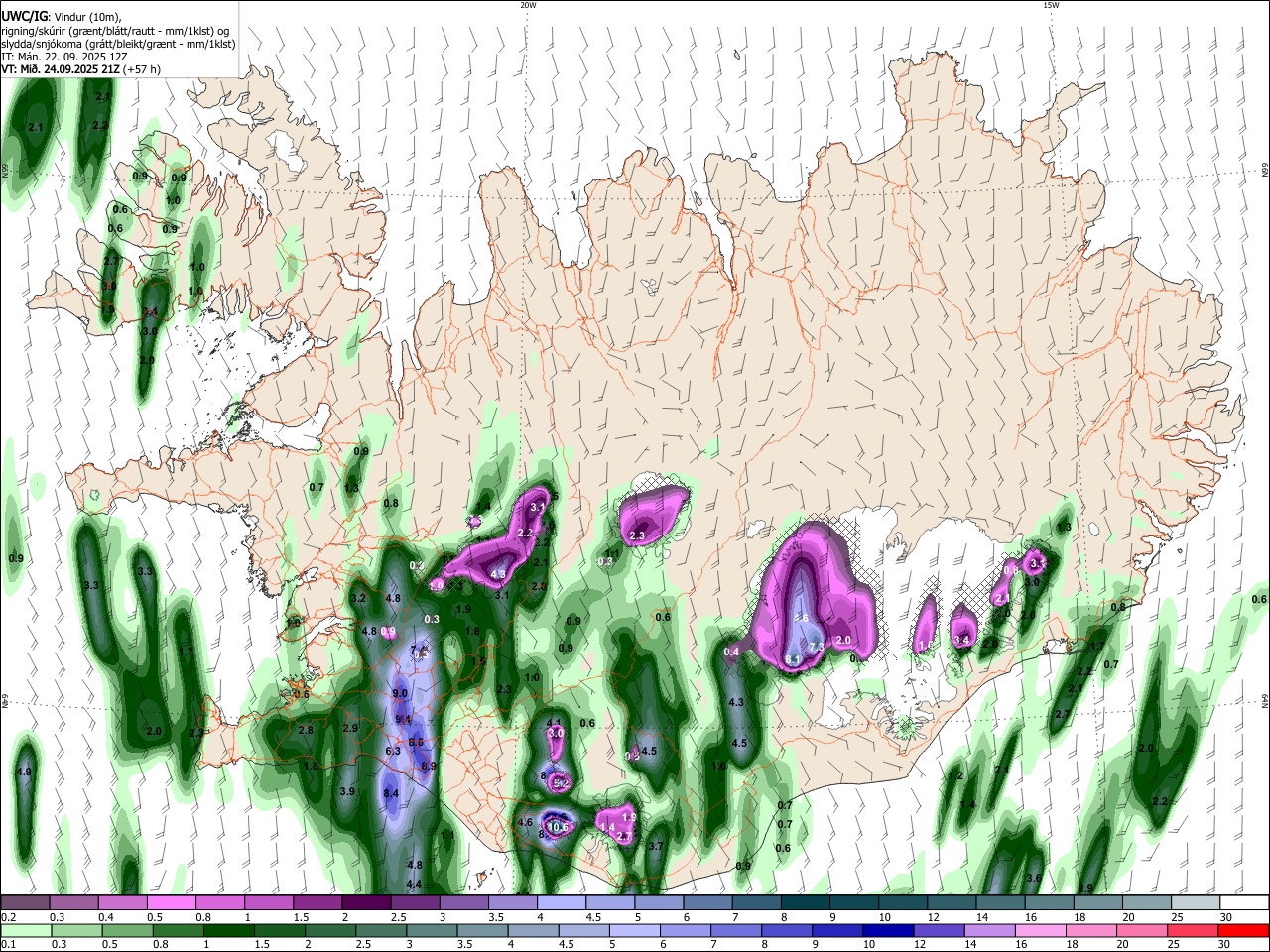
Task: Click the 10.6 precipitation value on the map
Action: coord(558,828)
